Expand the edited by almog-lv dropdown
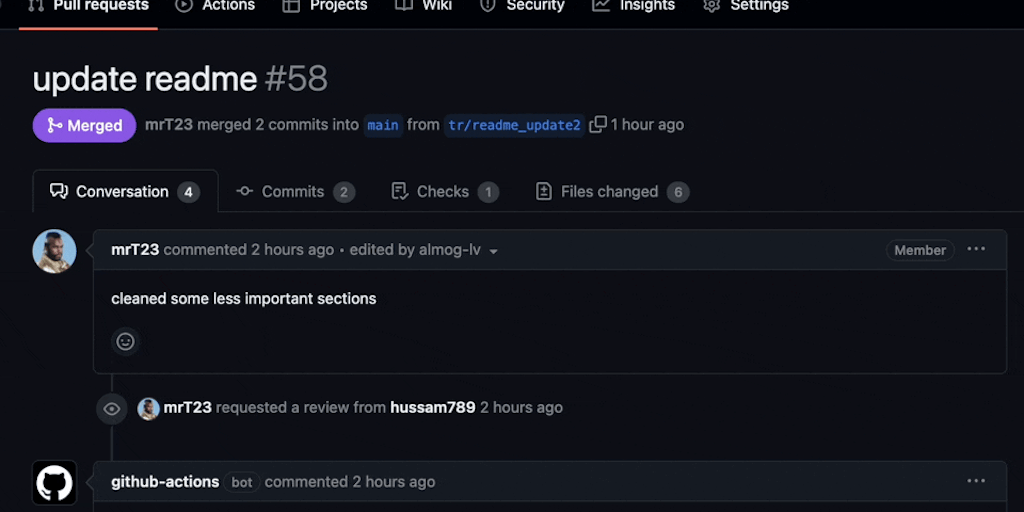This screenshot has width=1024, height=512. tap(493, 251)
